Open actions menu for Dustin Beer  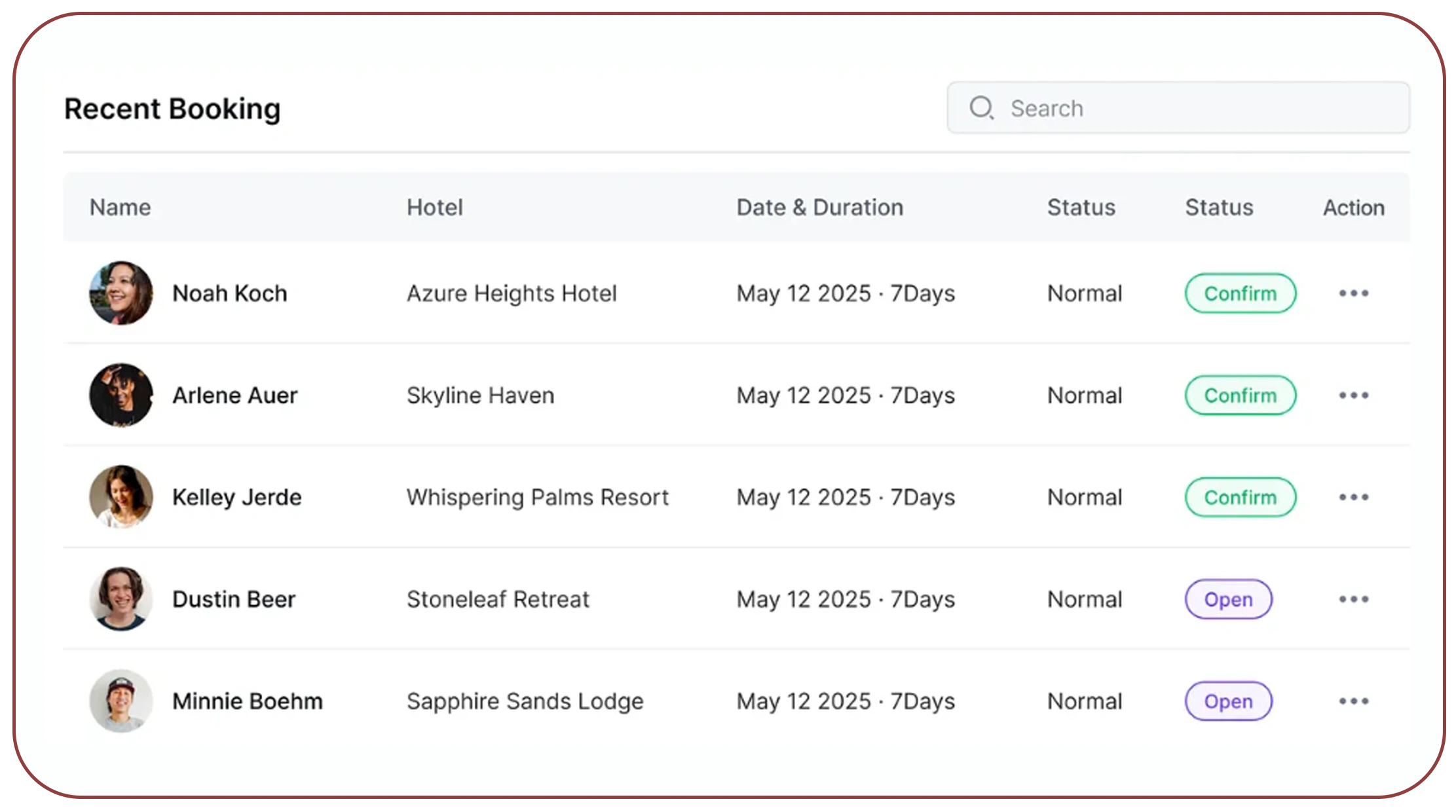(x=1353, y=599)
